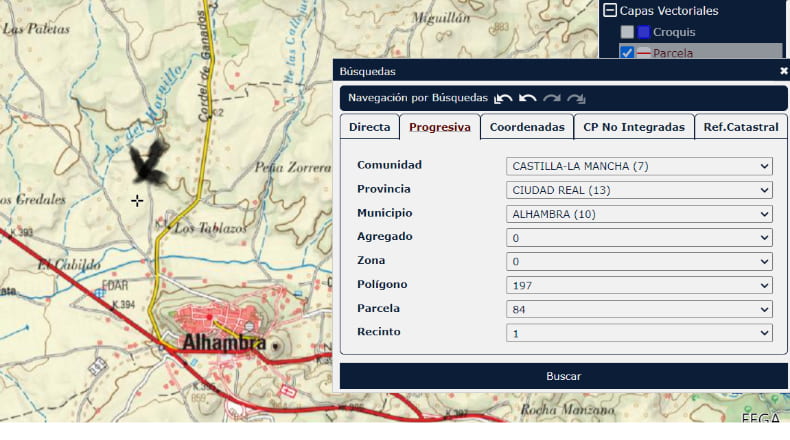Screen dimensions: 790x440
Task: Click the blue Croquis color swatch
Action: 643,32
